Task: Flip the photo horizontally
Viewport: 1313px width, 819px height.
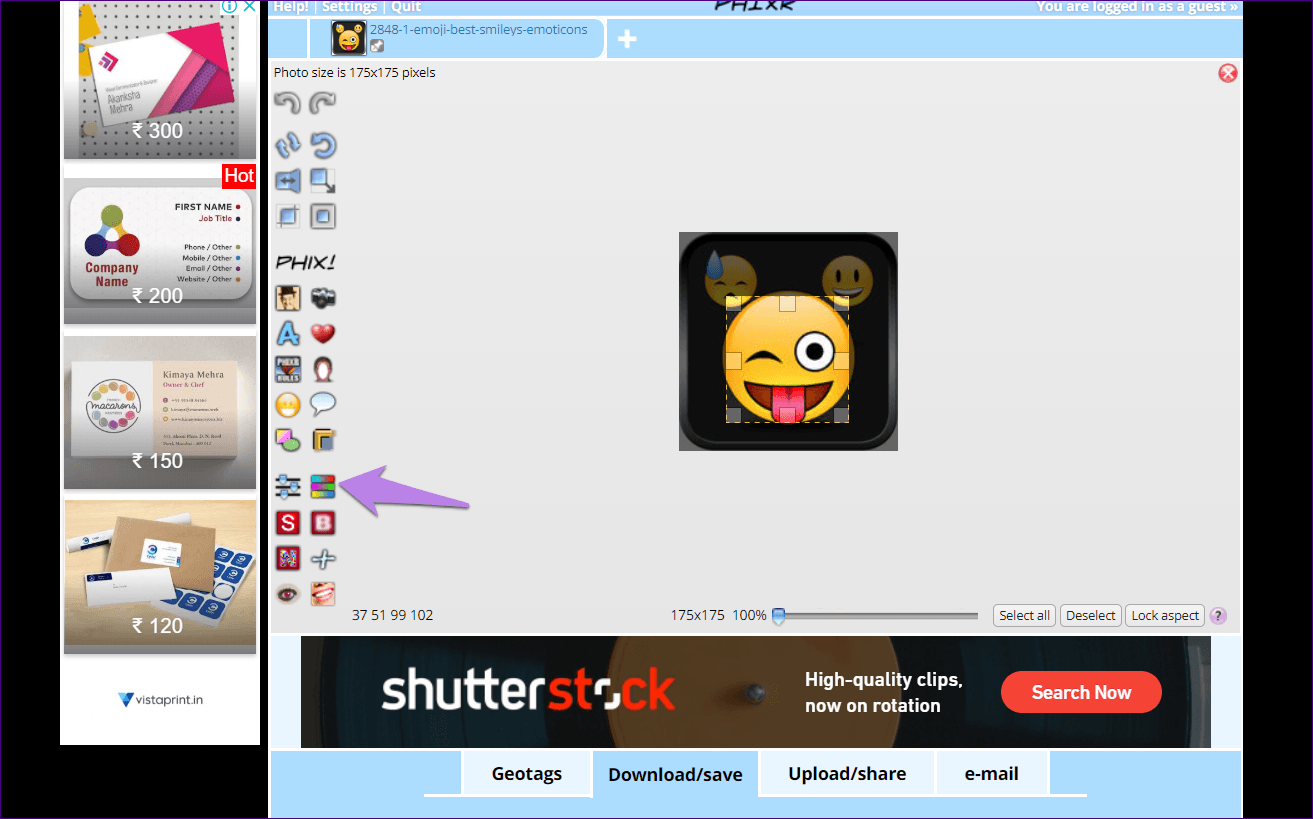Action: click(x=288, y=181)
